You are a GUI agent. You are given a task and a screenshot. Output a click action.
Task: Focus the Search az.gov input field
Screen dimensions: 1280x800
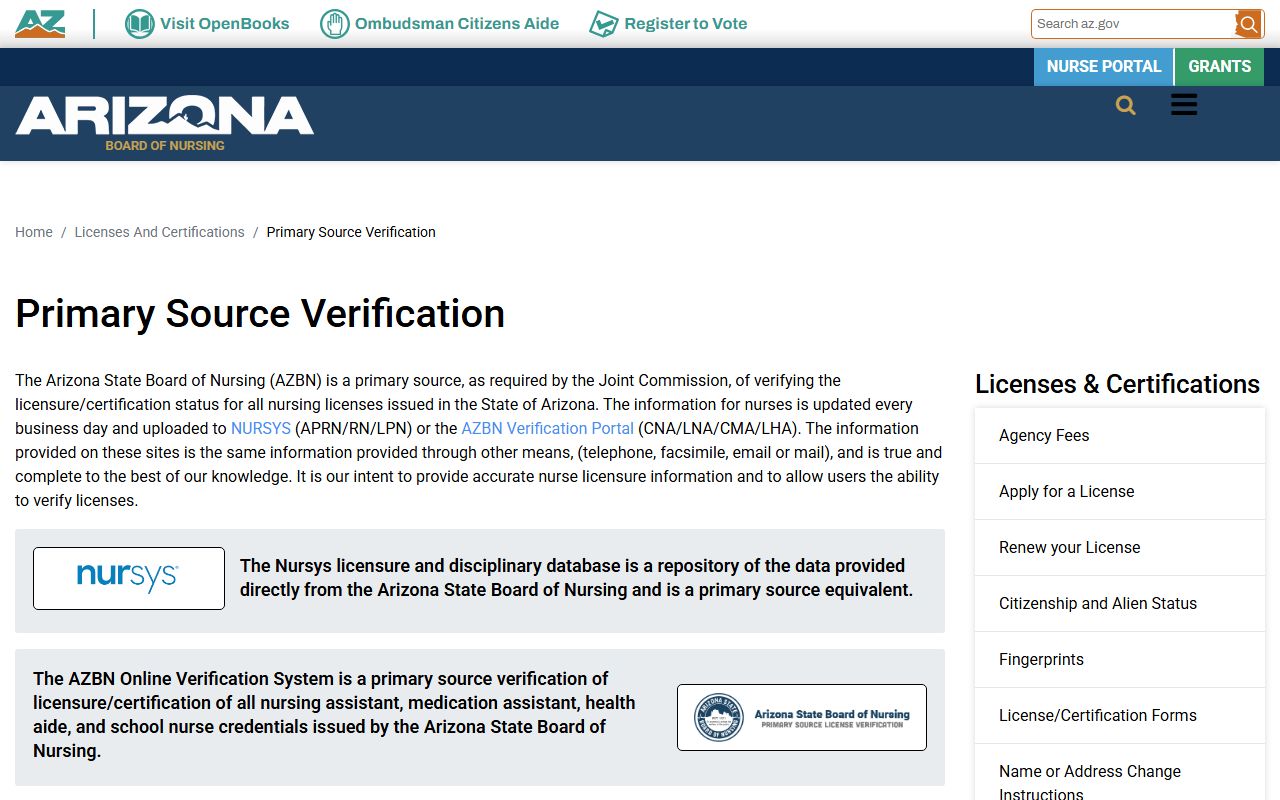click(1134, 24)
